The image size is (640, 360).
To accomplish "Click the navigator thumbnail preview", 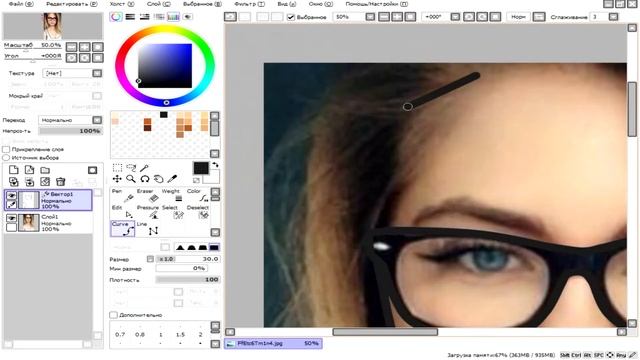I will [x=53, y=26].
